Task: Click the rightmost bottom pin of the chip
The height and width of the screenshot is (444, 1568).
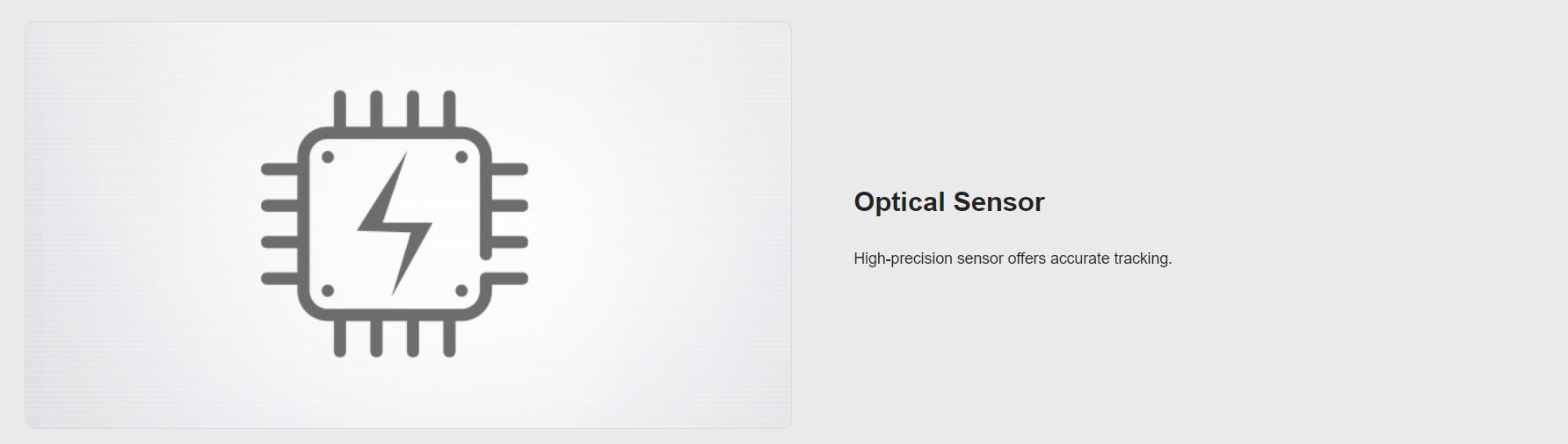Action: tap(449, 339)
